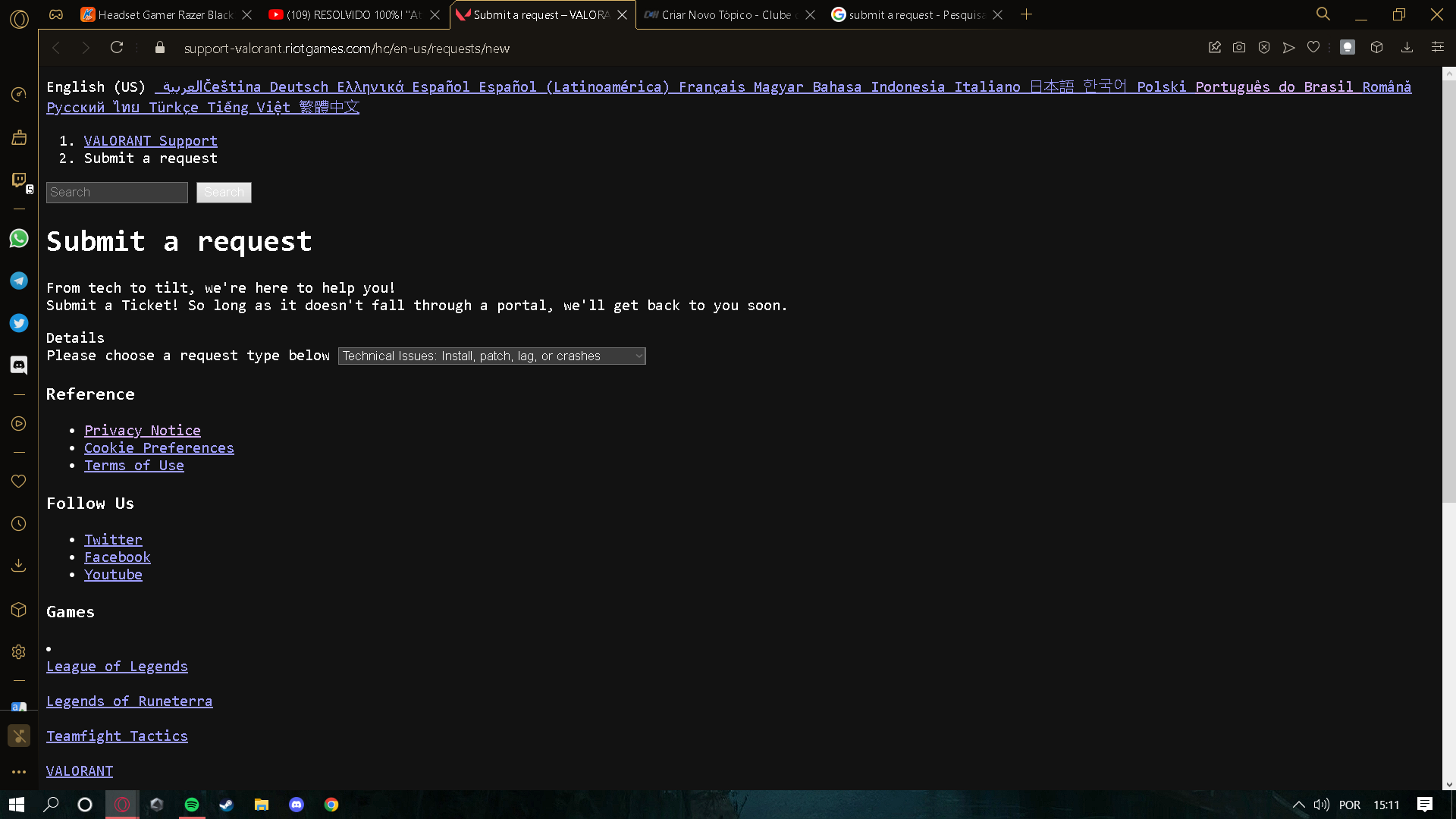
Task: Search open tabs magnifier icon
Action: (1323, 14)
